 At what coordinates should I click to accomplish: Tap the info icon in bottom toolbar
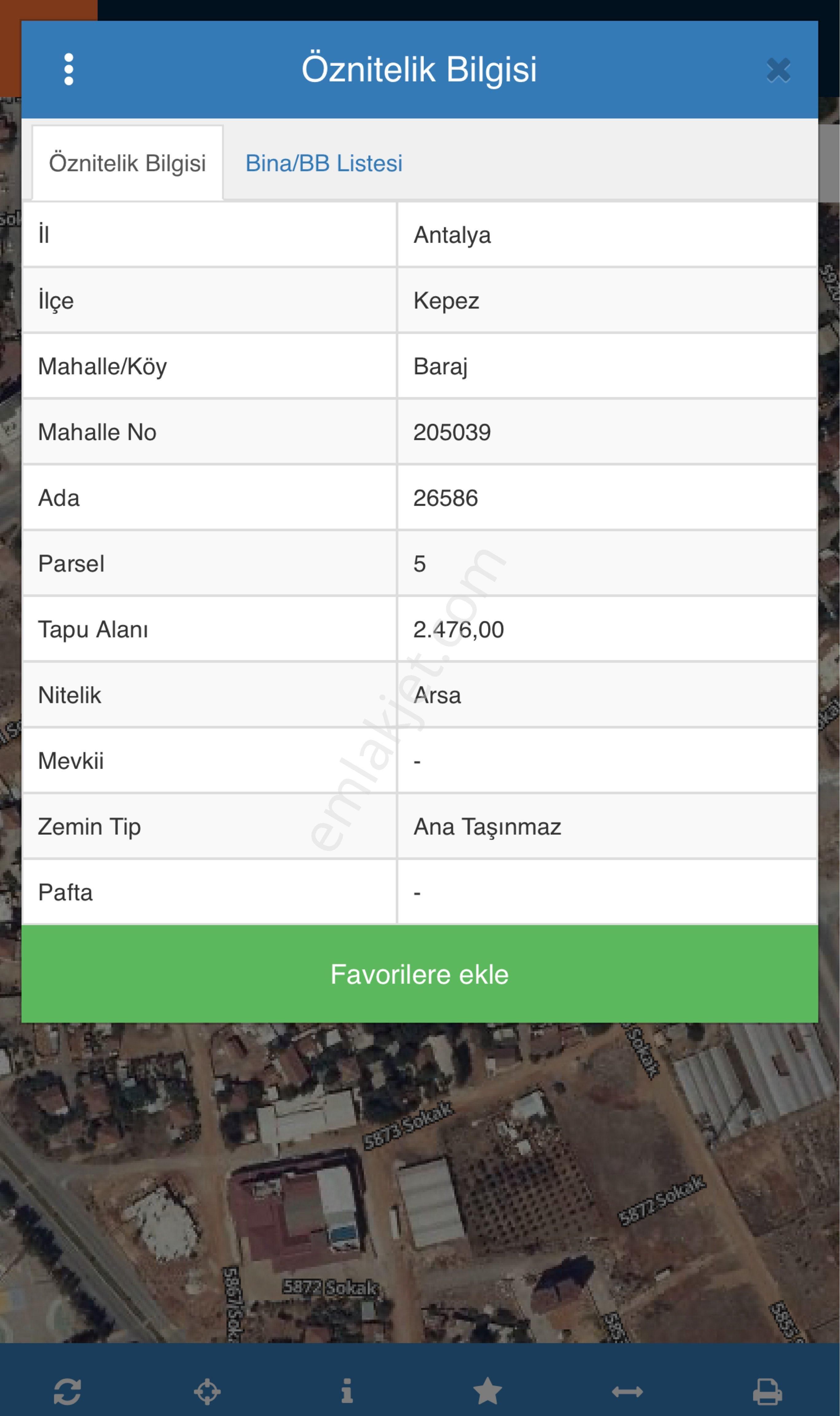pyautogui.click(x=347, y=1390)
